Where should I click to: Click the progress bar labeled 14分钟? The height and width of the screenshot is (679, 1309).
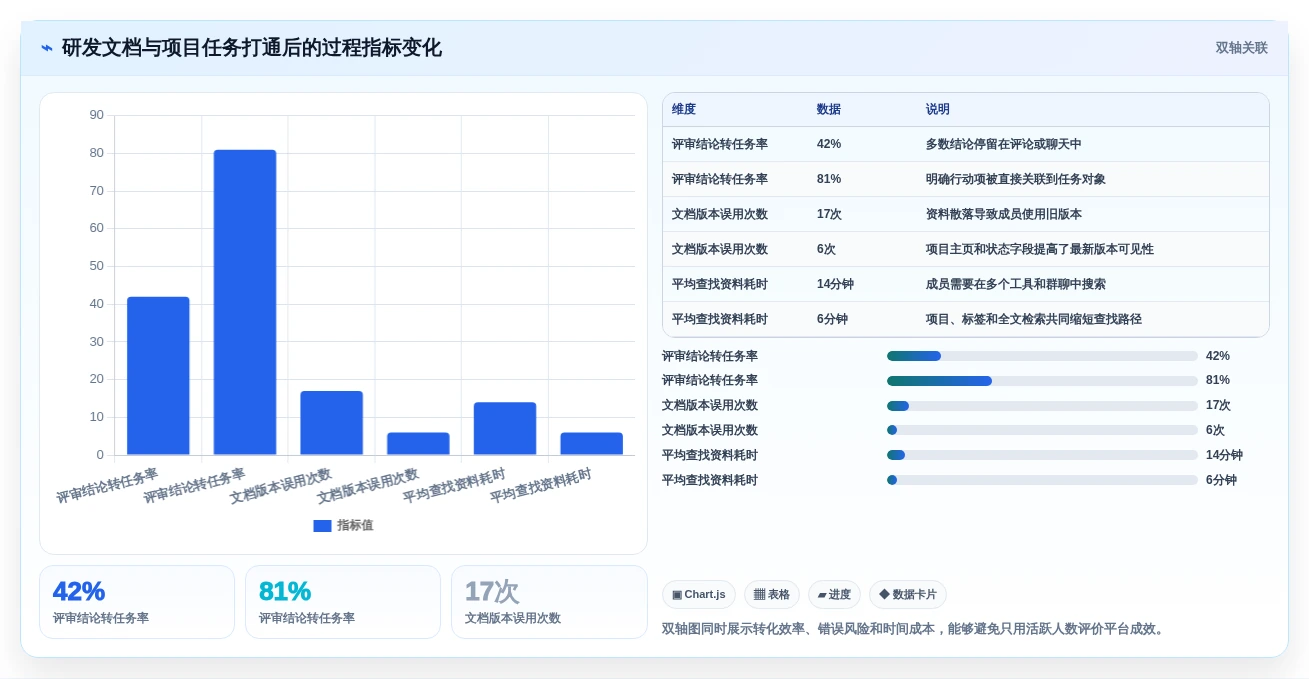1042,455
